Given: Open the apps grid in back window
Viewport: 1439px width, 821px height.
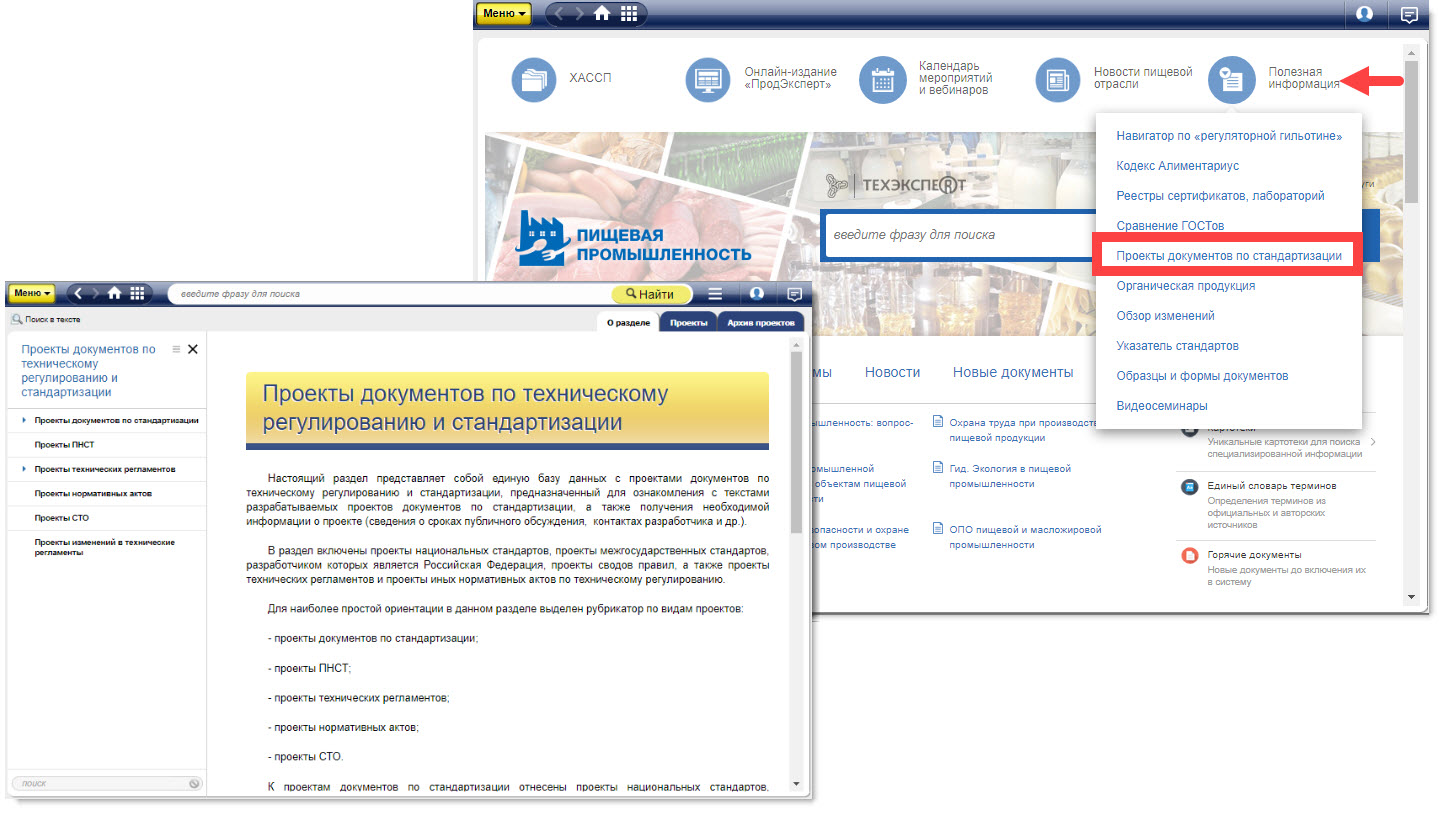Looking at the screenshot, I should pos(629,13).
